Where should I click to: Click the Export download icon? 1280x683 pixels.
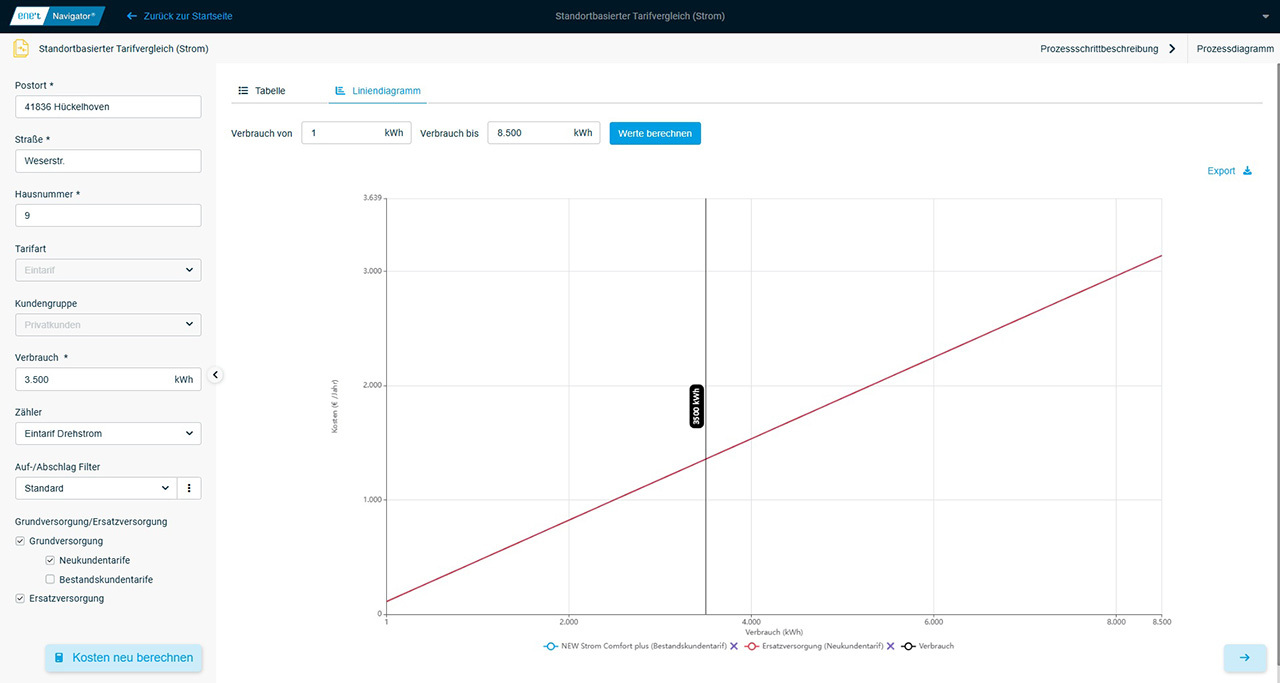point(1247,171)
